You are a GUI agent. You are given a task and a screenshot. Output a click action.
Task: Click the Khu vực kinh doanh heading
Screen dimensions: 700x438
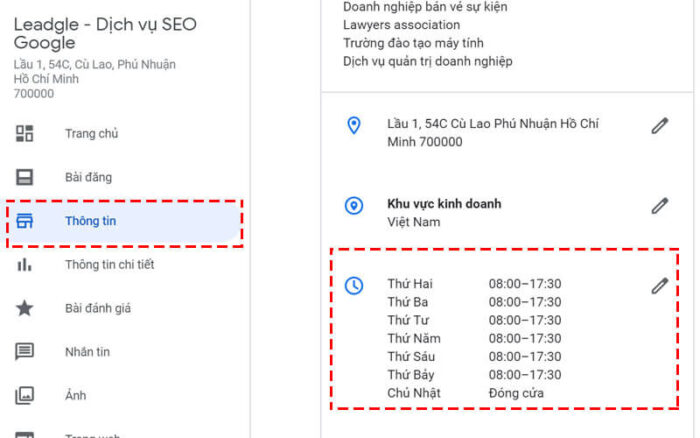[444, 204]
